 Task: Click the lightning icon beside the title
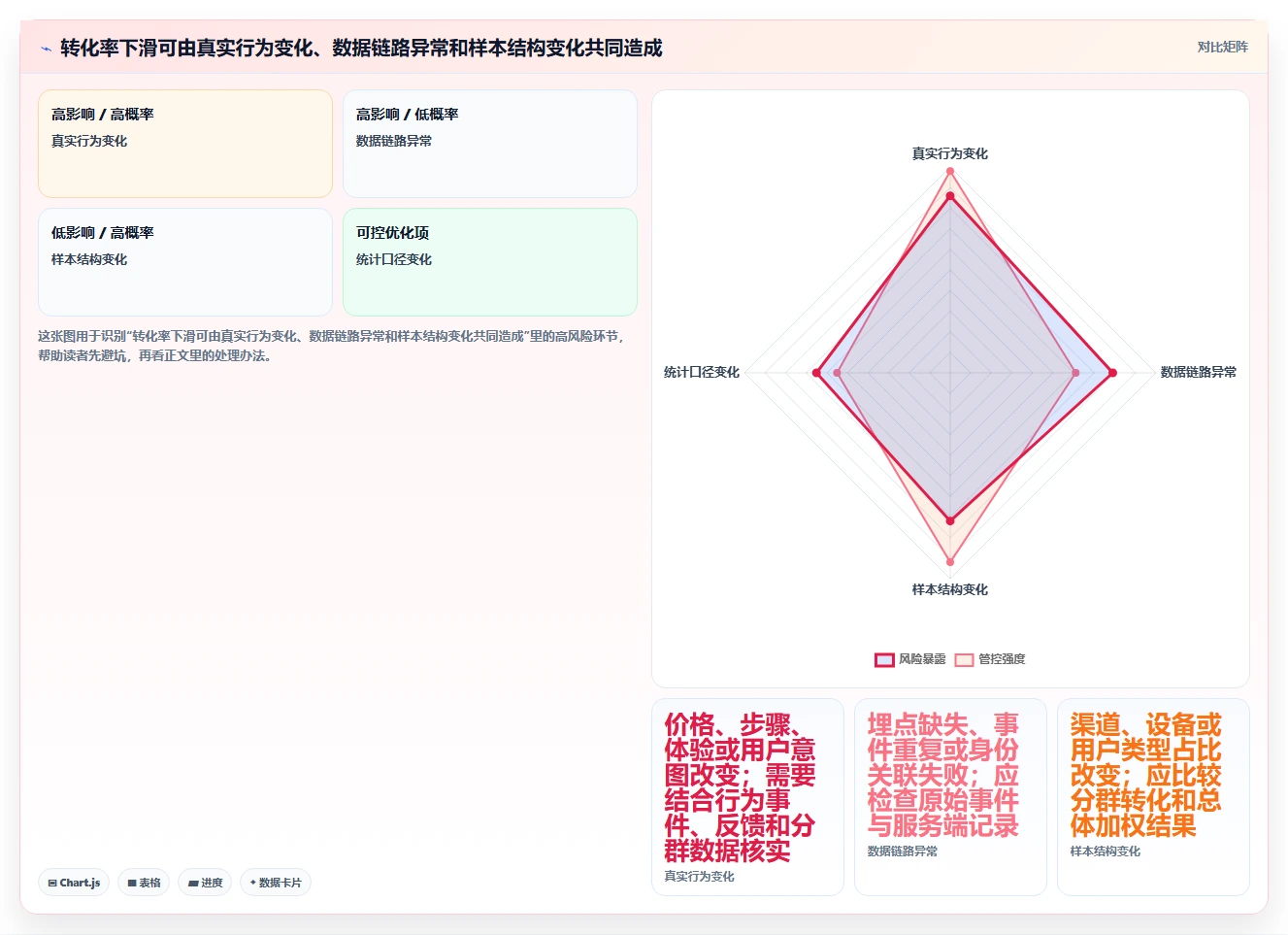click(x=46, y=49)
